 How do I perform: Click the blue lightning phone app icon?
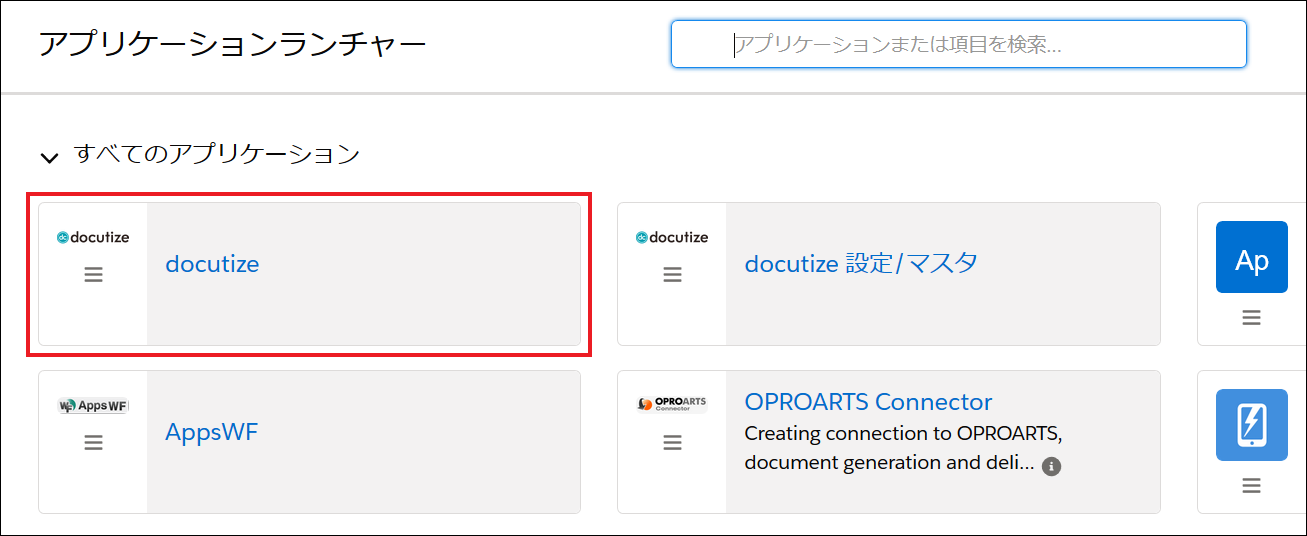tap(1252, 425)
